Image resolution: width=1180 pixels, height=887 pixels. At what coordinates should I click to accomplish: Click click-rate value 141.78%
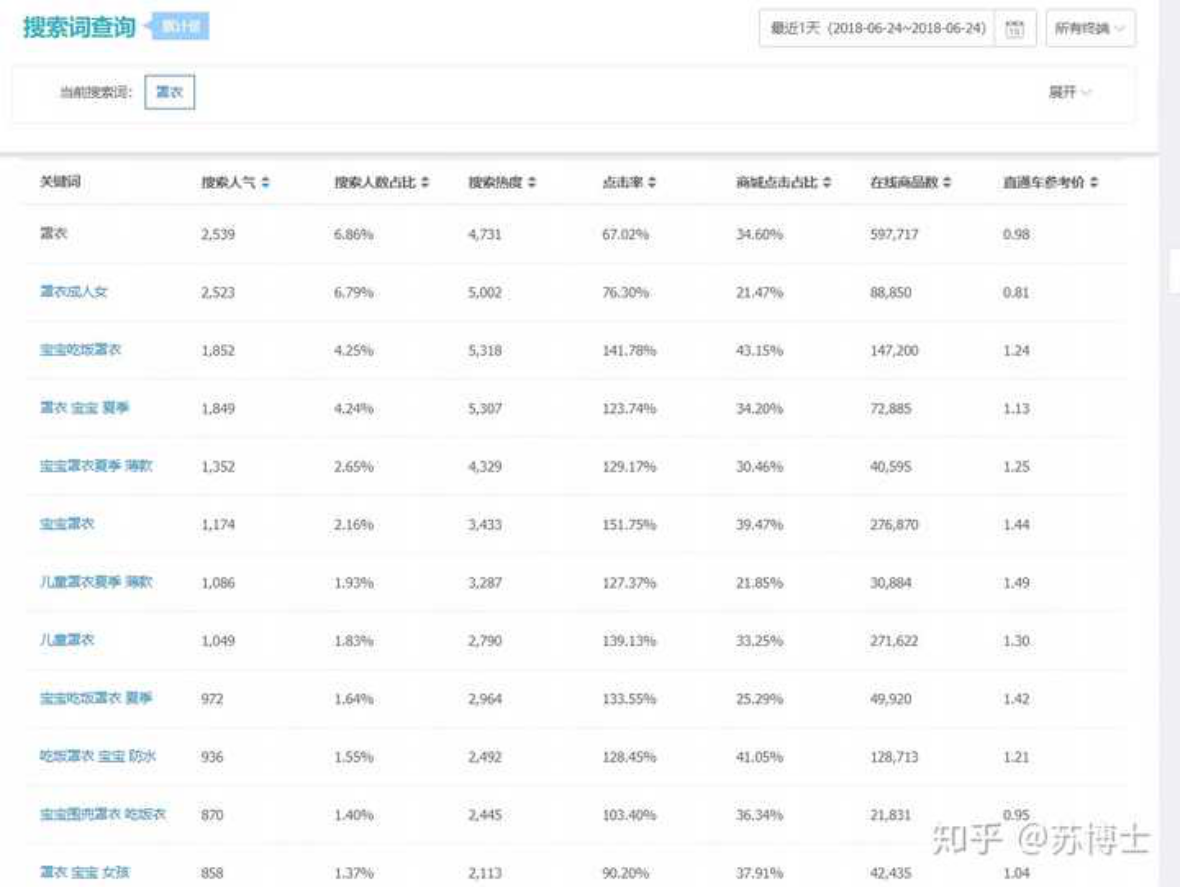click(629, 350)
